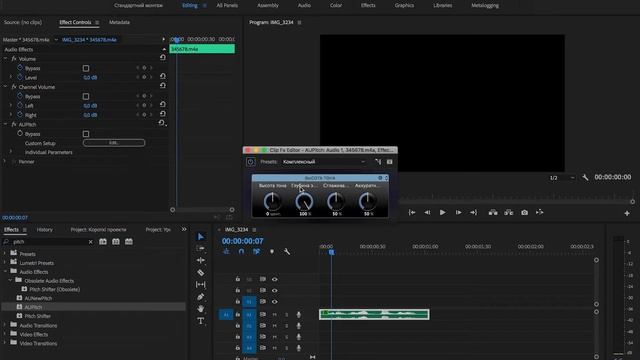Viewport: 640px width, 360px height.
Task: Select the Hand tool
Action: [200, 309]
